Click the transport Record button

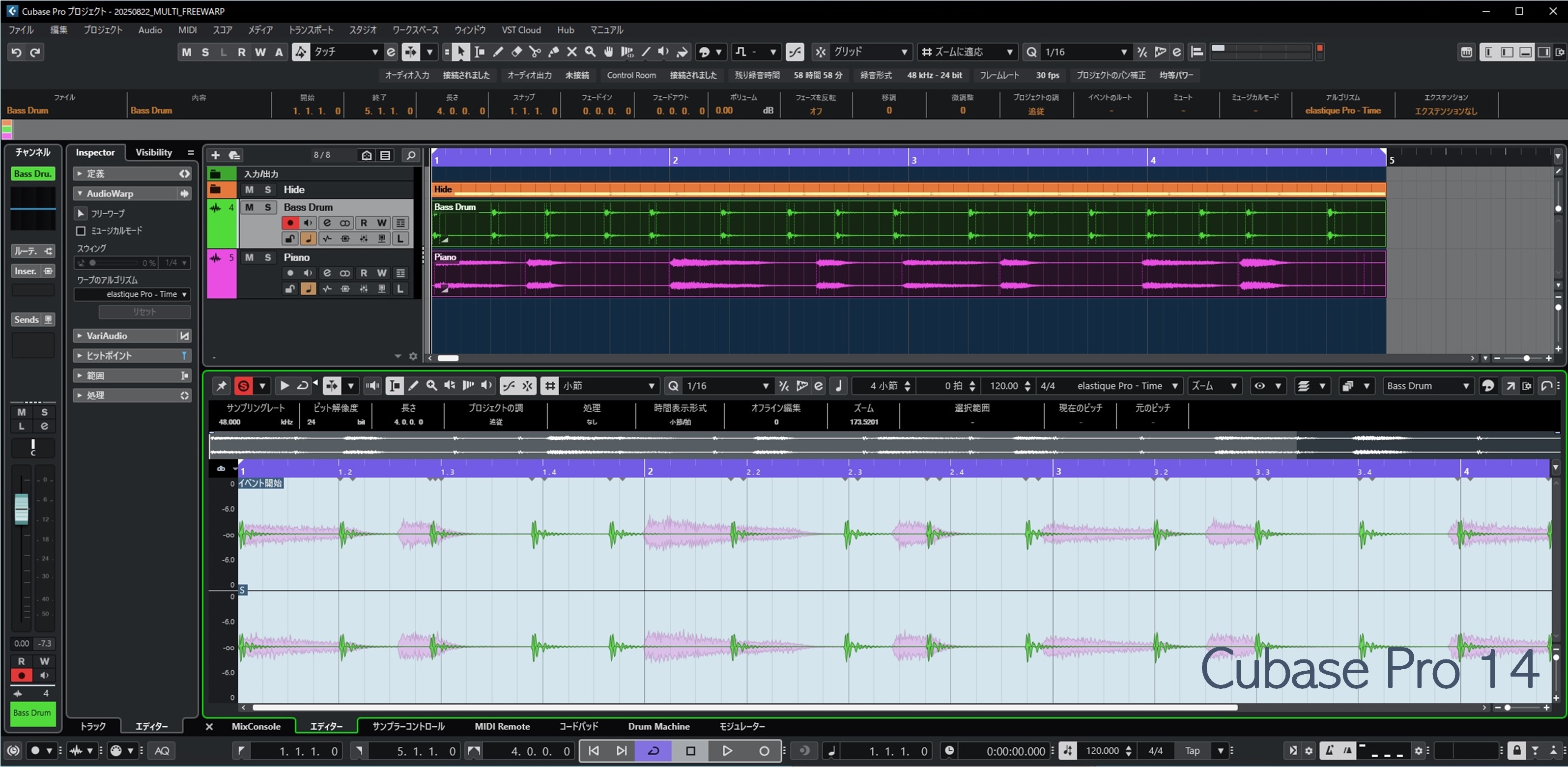click(x=764, y=751)
